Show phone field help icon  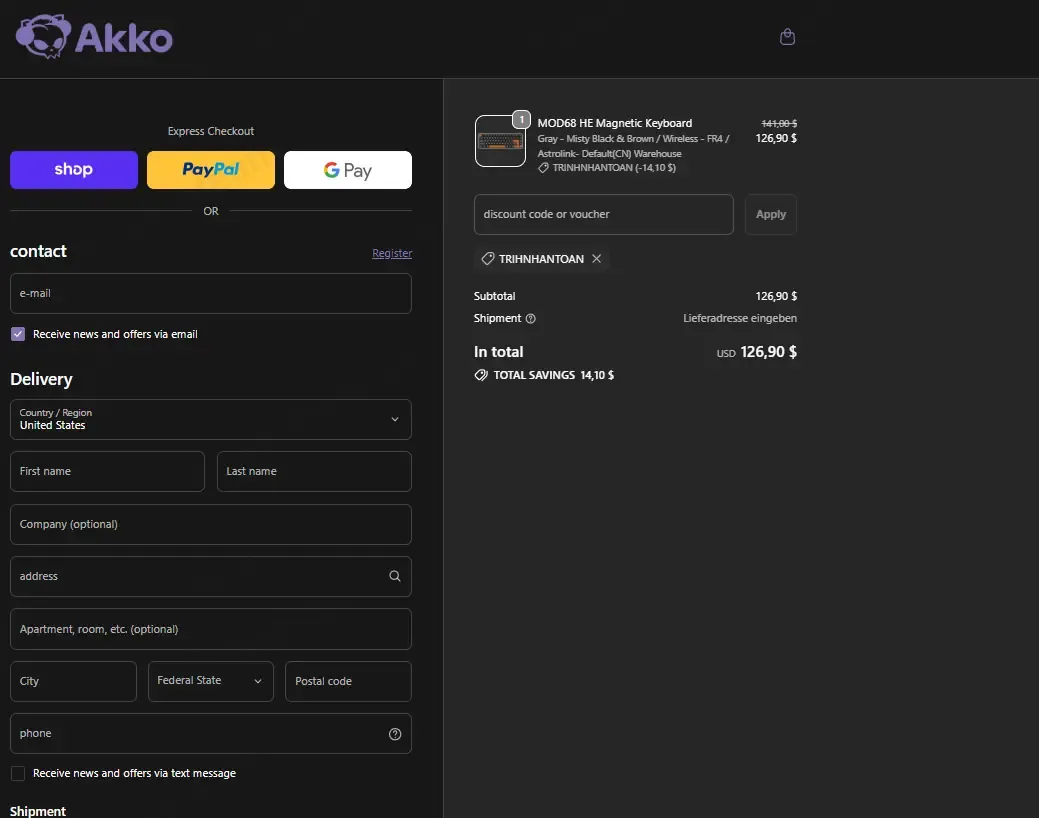(x=394, y=734)
